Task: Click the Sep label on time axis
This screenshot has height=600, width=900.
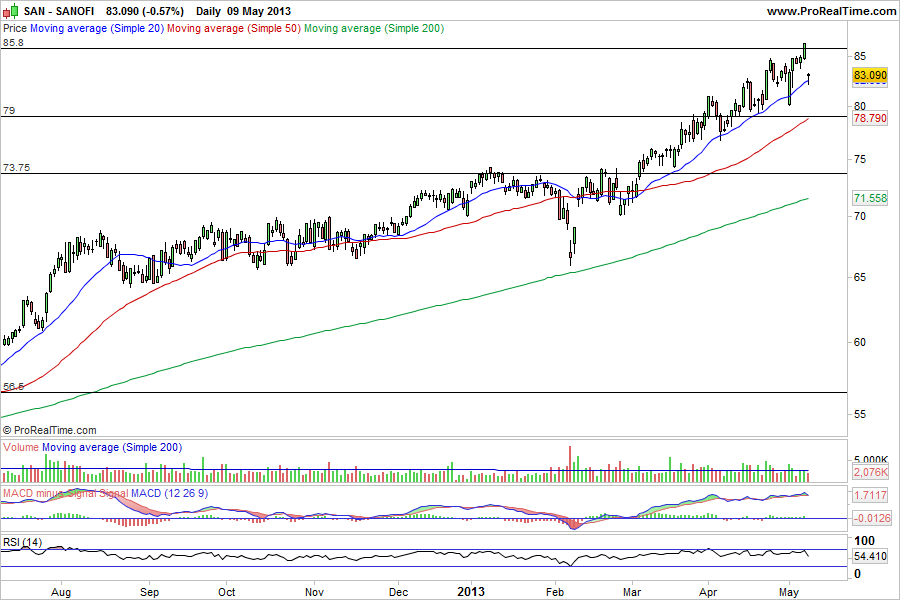Action: click(x=149, y=592)
